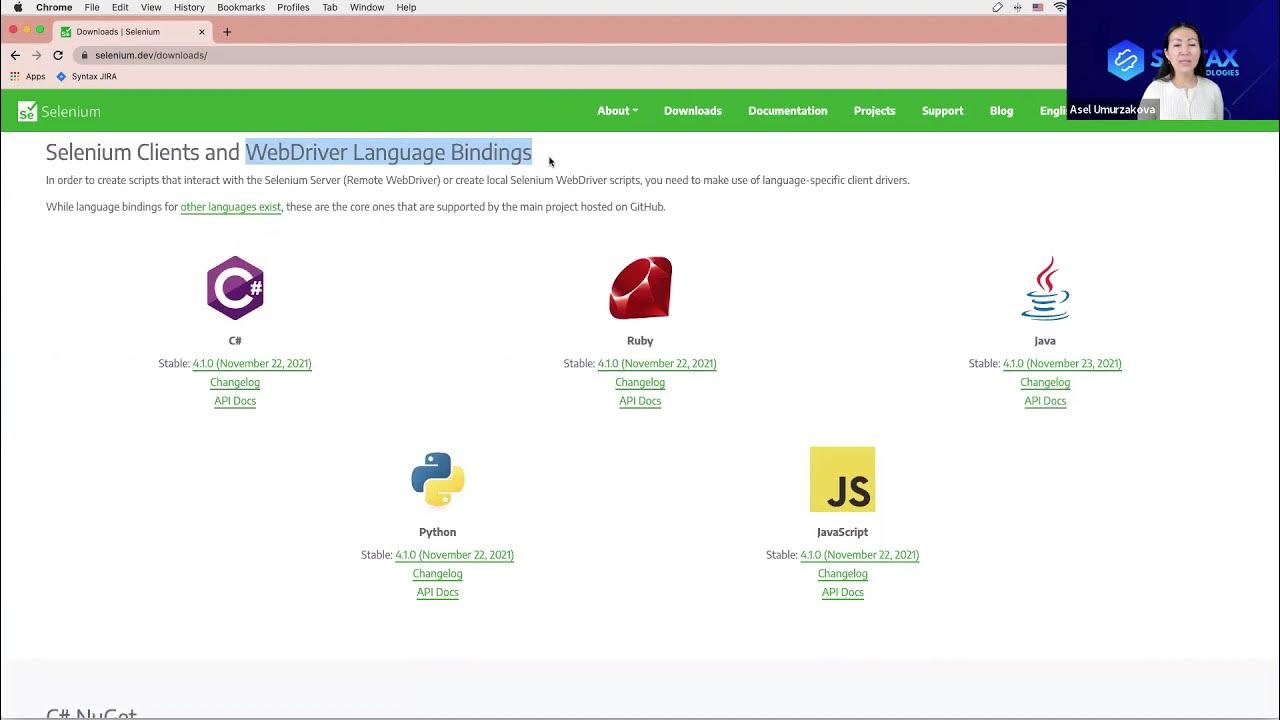The image size is (1280, 720).
Task: Click the Selenium logo in navbar
Action: (x=59, y=111)
